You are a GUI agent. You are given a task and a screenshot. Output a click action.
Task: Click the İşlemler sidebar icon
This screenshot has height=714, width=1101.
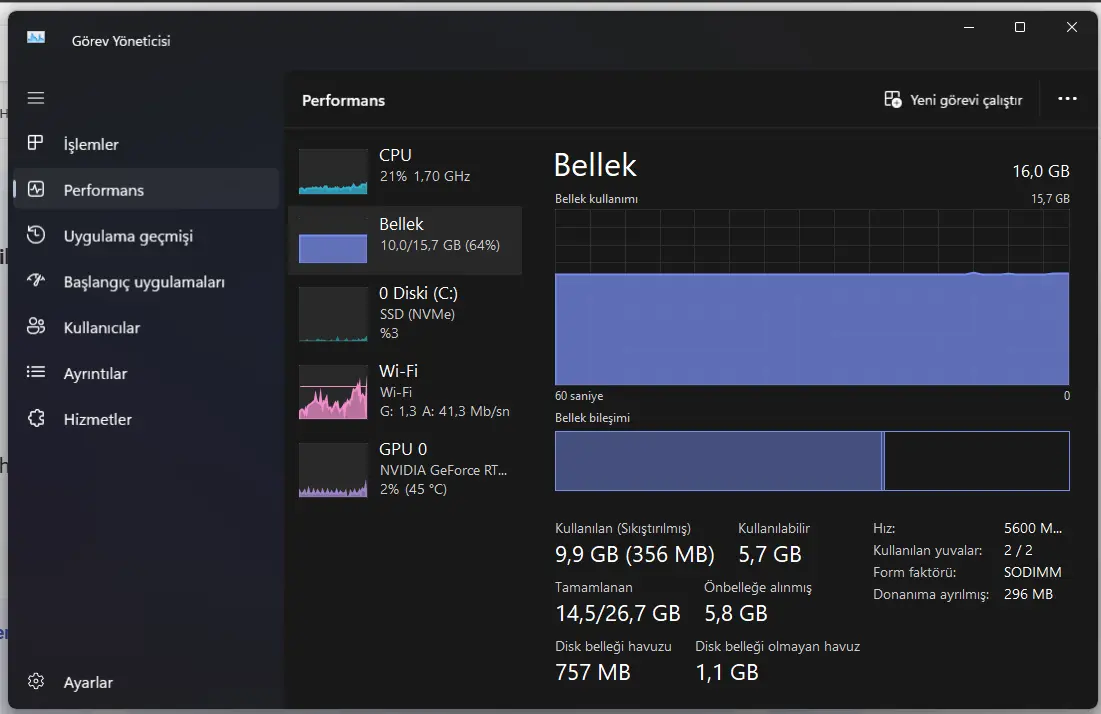coord(36,143)
